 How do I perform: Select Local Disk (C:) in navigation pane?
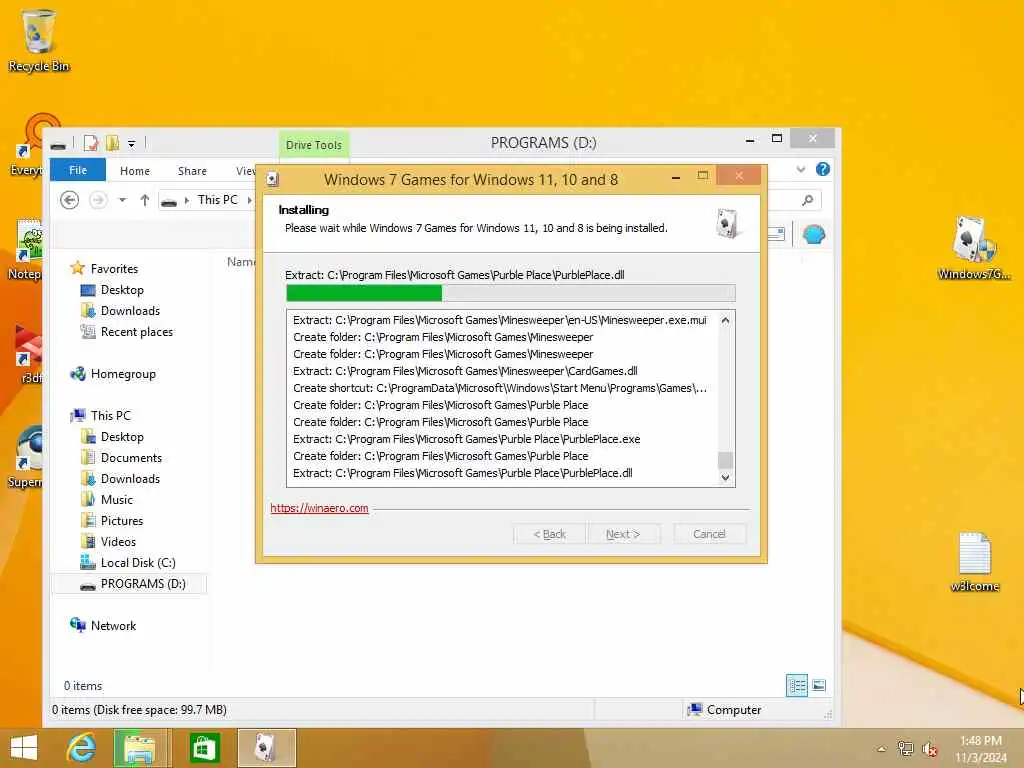pos(138,562)
